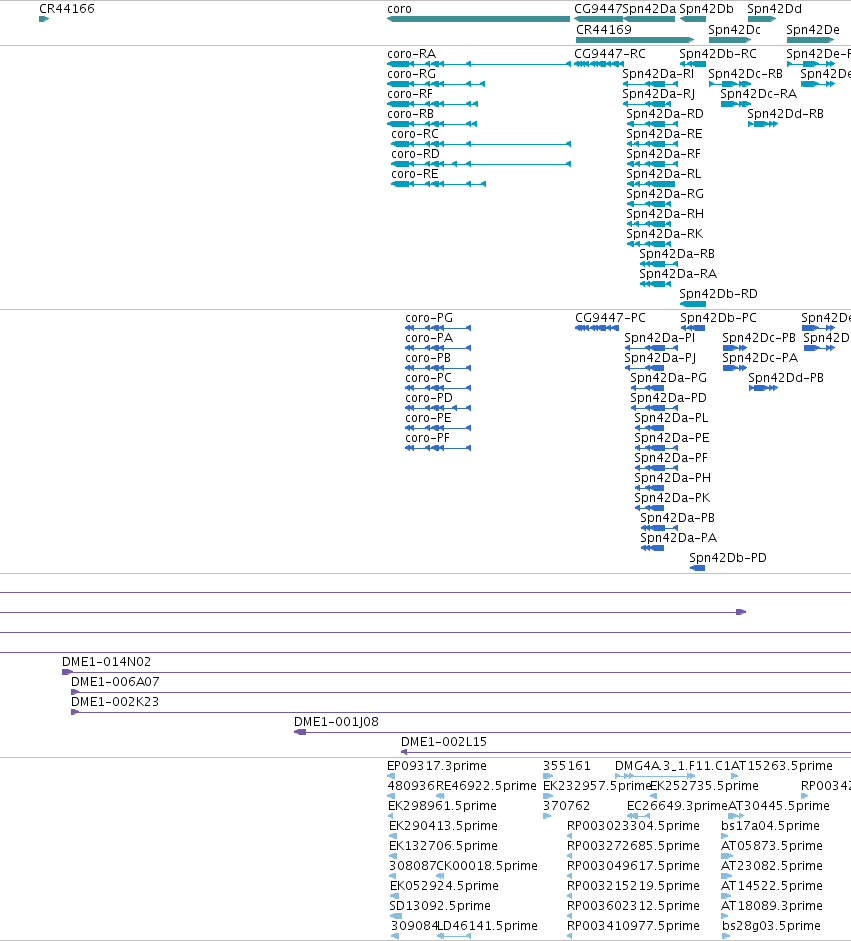Image resolution: width=851 pixels, height=941 pixels.
Task: Select BAC clone DME1-002L15
Action: (444, 742)
